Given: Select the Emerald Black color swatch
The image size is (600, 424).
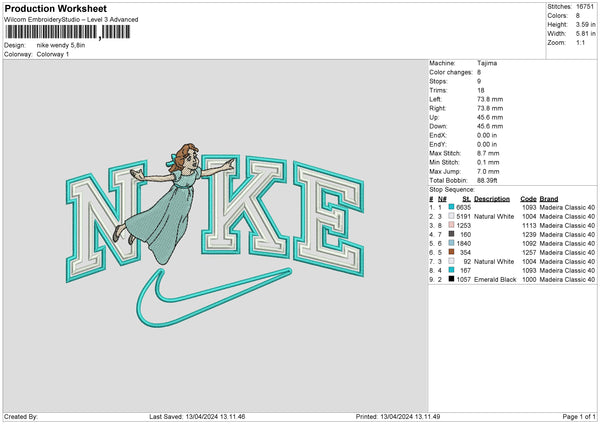Looking at the screenshot, I should tap(452, 278).
